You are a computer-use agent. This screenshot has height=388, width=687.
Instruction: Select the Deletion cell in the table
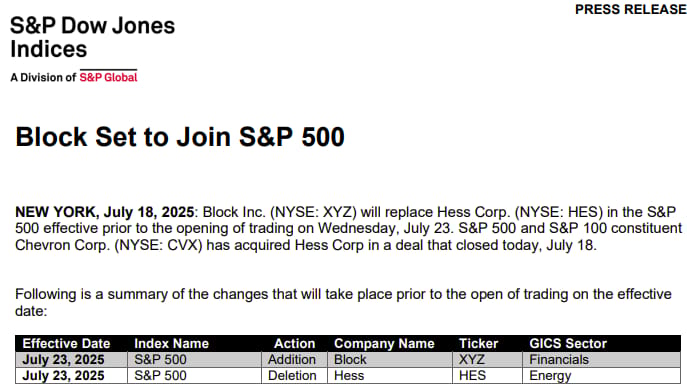(292, 376)
